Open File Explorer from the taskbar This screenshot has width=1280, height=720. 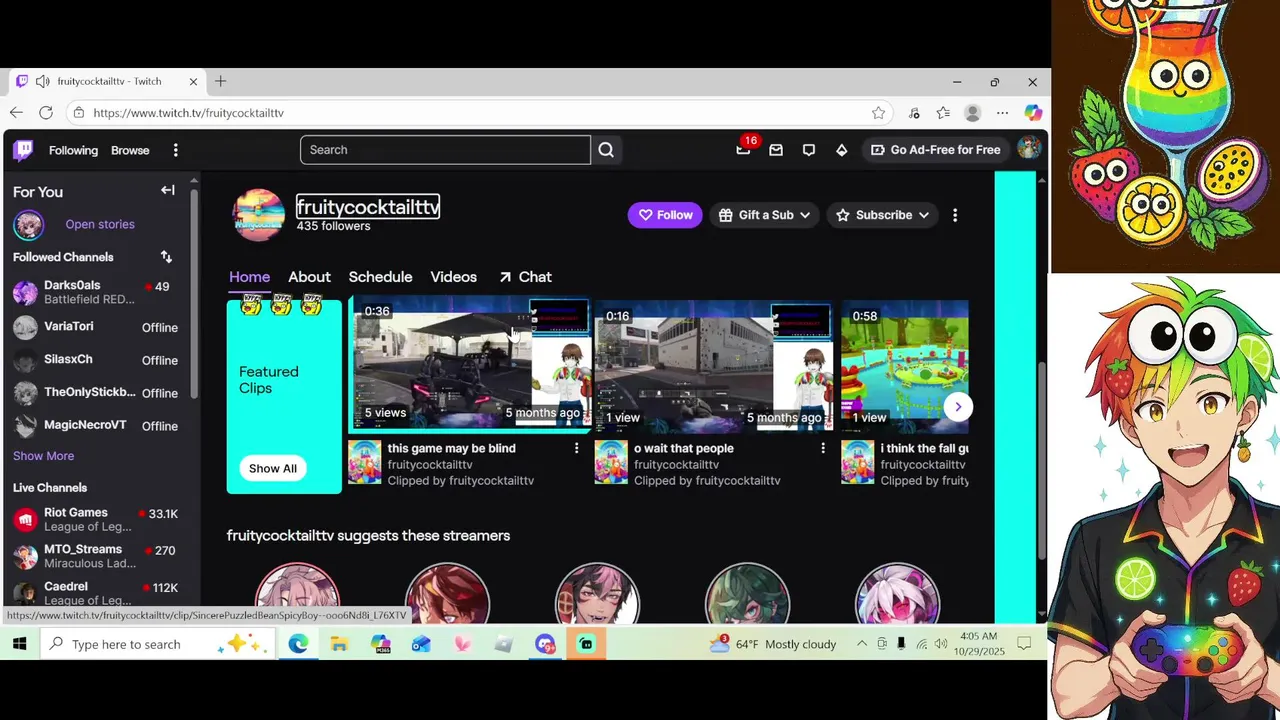[339, 644]
